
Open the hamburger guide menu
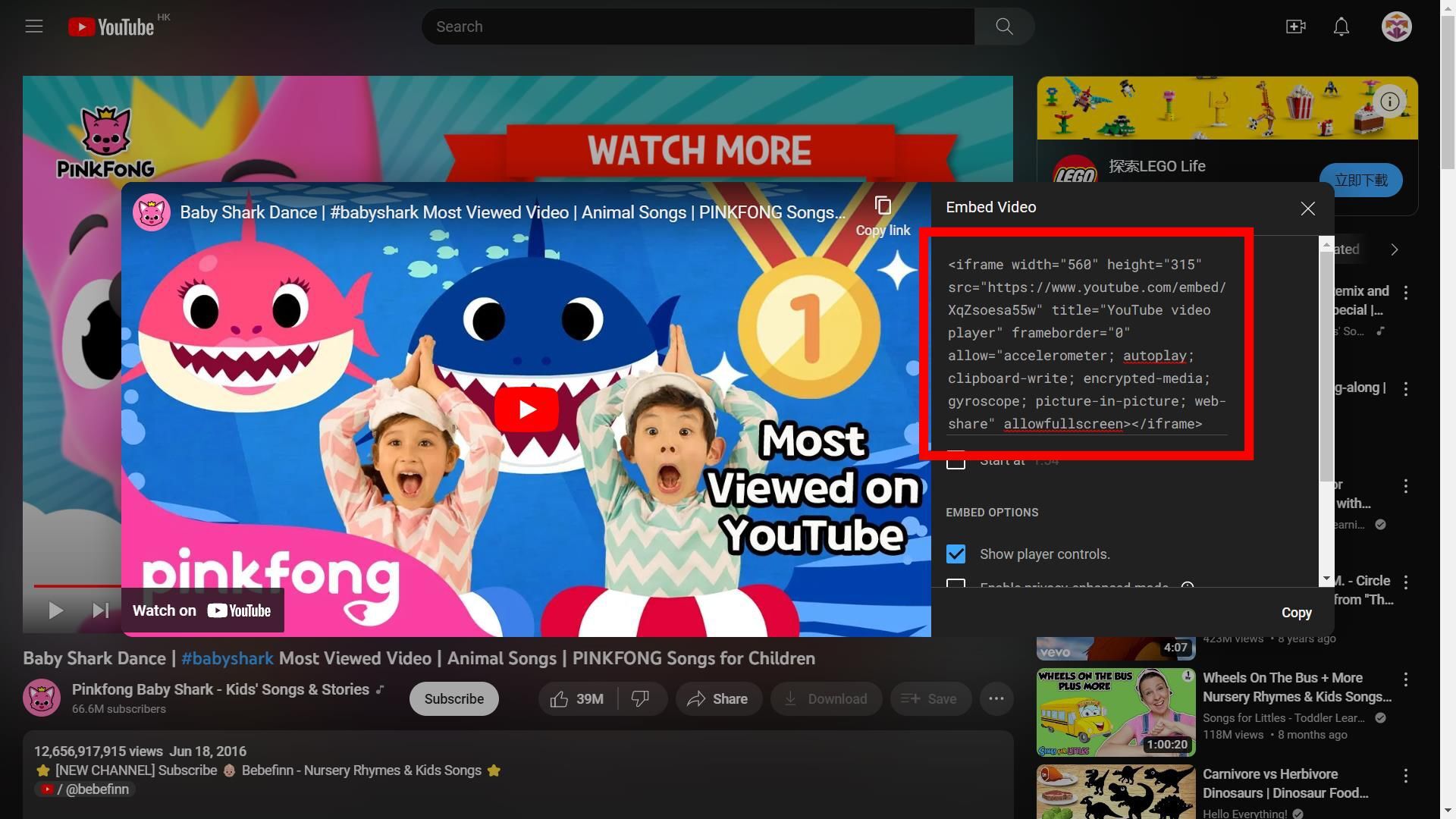click(x=34, y=27)
